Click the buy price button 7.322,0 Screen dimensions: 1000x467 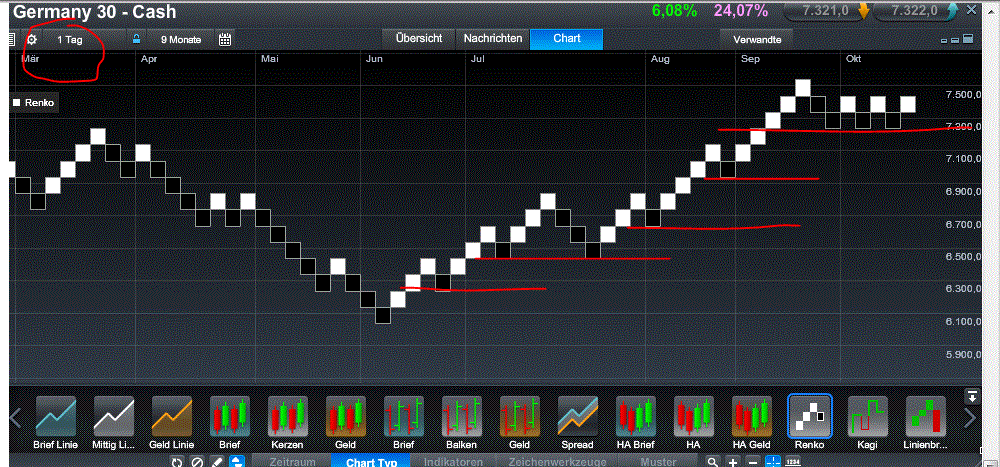(x=918, y=11)
